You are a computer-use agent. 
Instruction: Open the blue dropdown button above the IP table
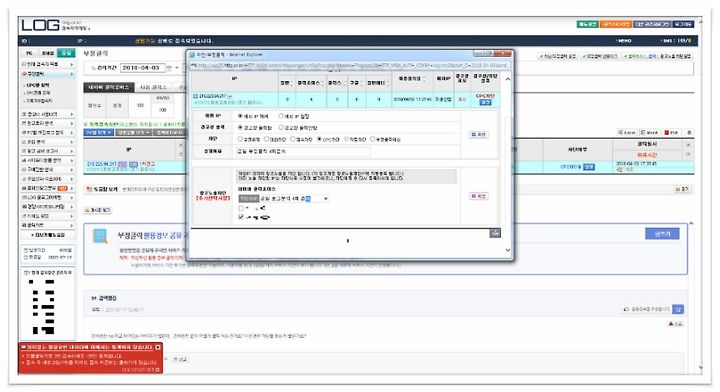[98, 133]
